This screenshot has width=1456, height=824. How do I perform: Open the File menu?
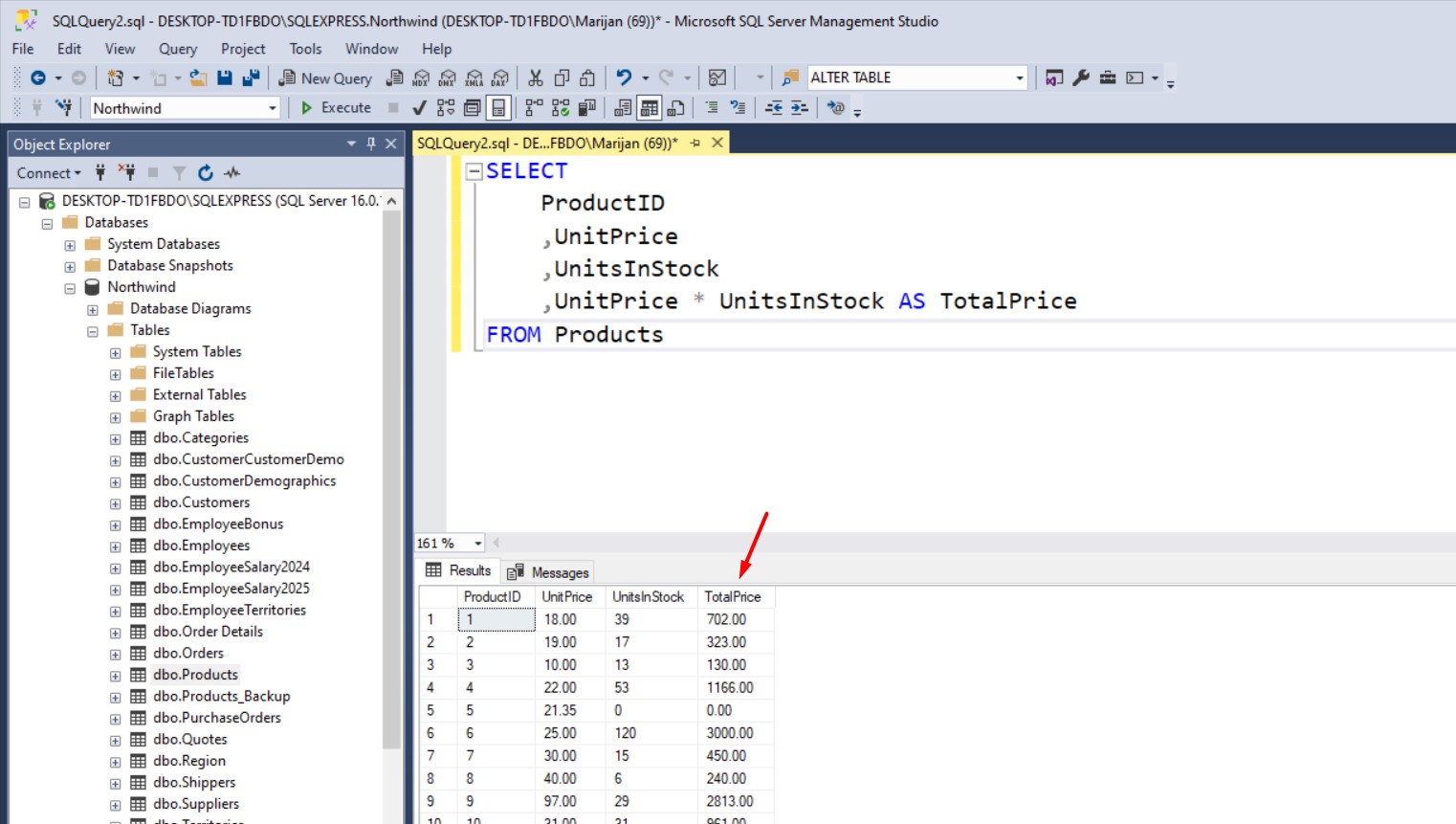click(x=23, y=49)
